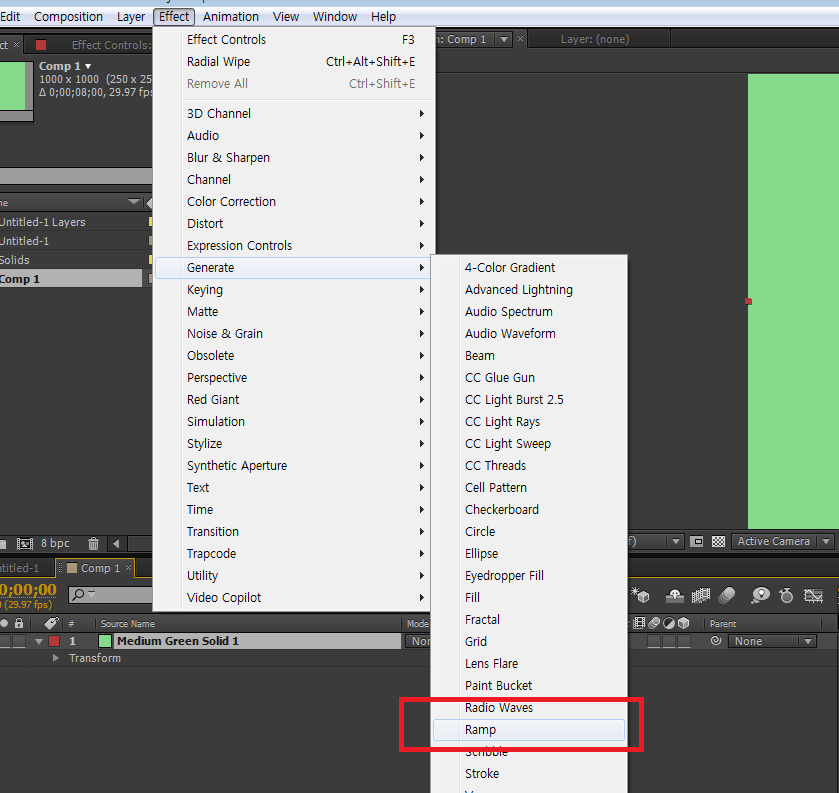The image size is (839, 793).
Task: Click the Adjustment Layer column header icon
Action: [x=669, y=623]
